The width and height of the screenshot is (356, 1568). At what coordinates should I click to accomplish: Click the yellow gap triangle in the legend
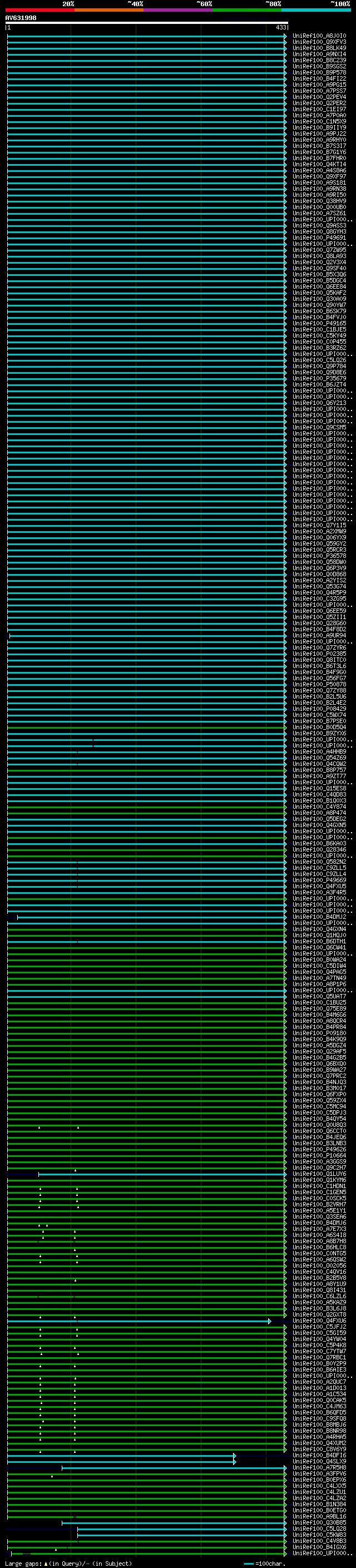(46, 1563)
